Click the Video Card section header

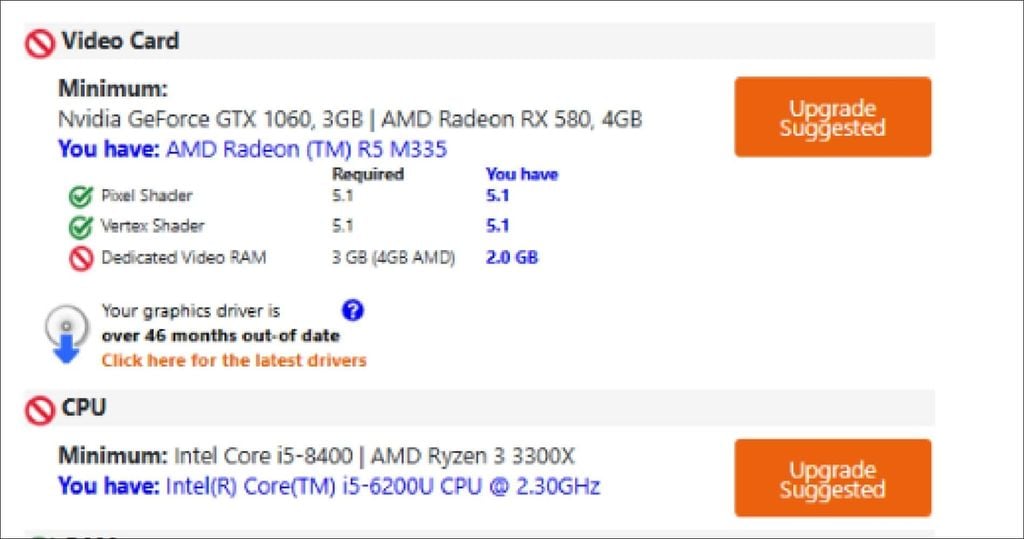click(120, 41)
